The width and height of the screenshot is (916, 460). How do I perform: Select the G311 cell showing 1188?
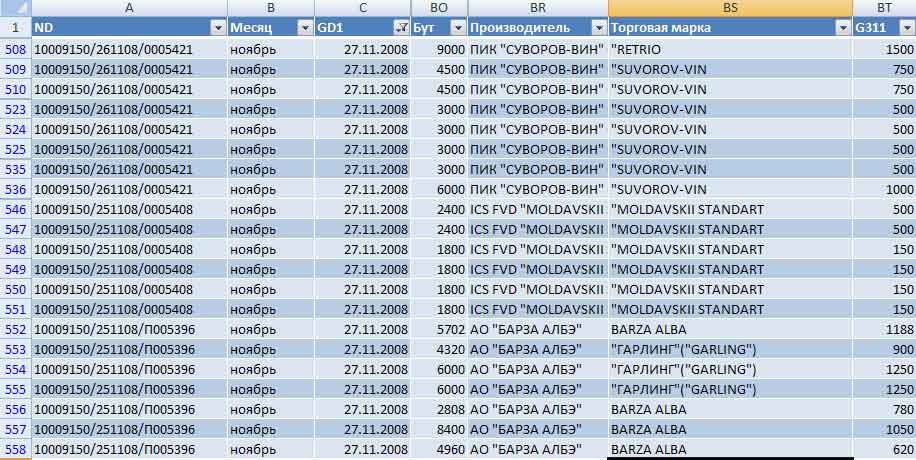click(884, 329)
